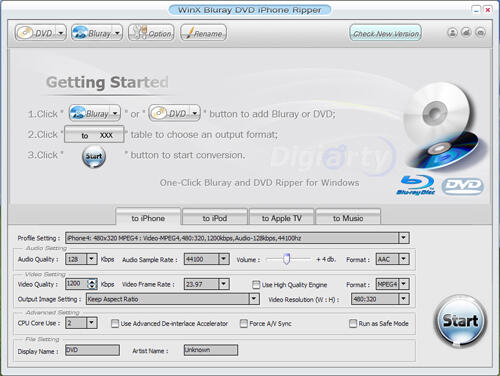Enable Use High Quality Engine

pos(256,284)
